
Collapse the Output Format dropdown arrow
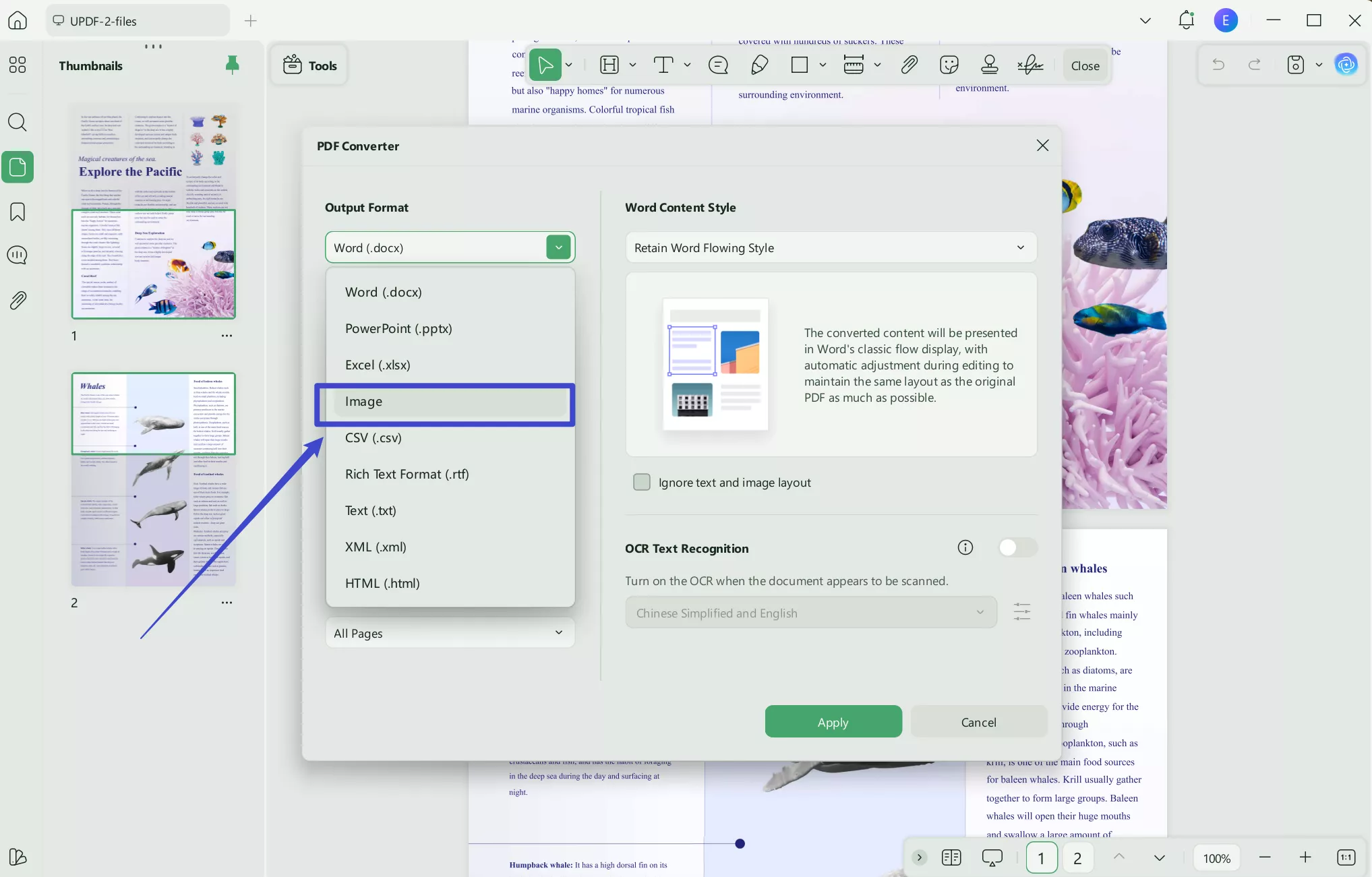click(x=559, y=247)
